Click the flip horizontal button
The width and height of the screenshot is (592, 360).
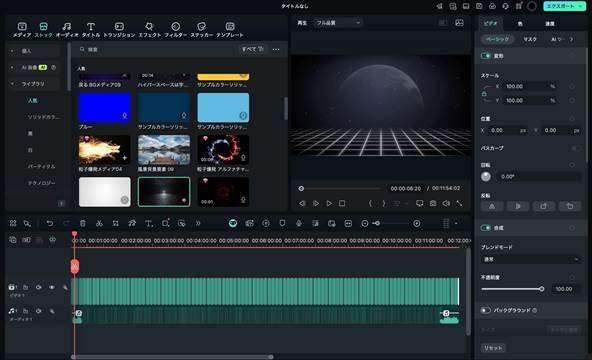(x=492, y=206)
